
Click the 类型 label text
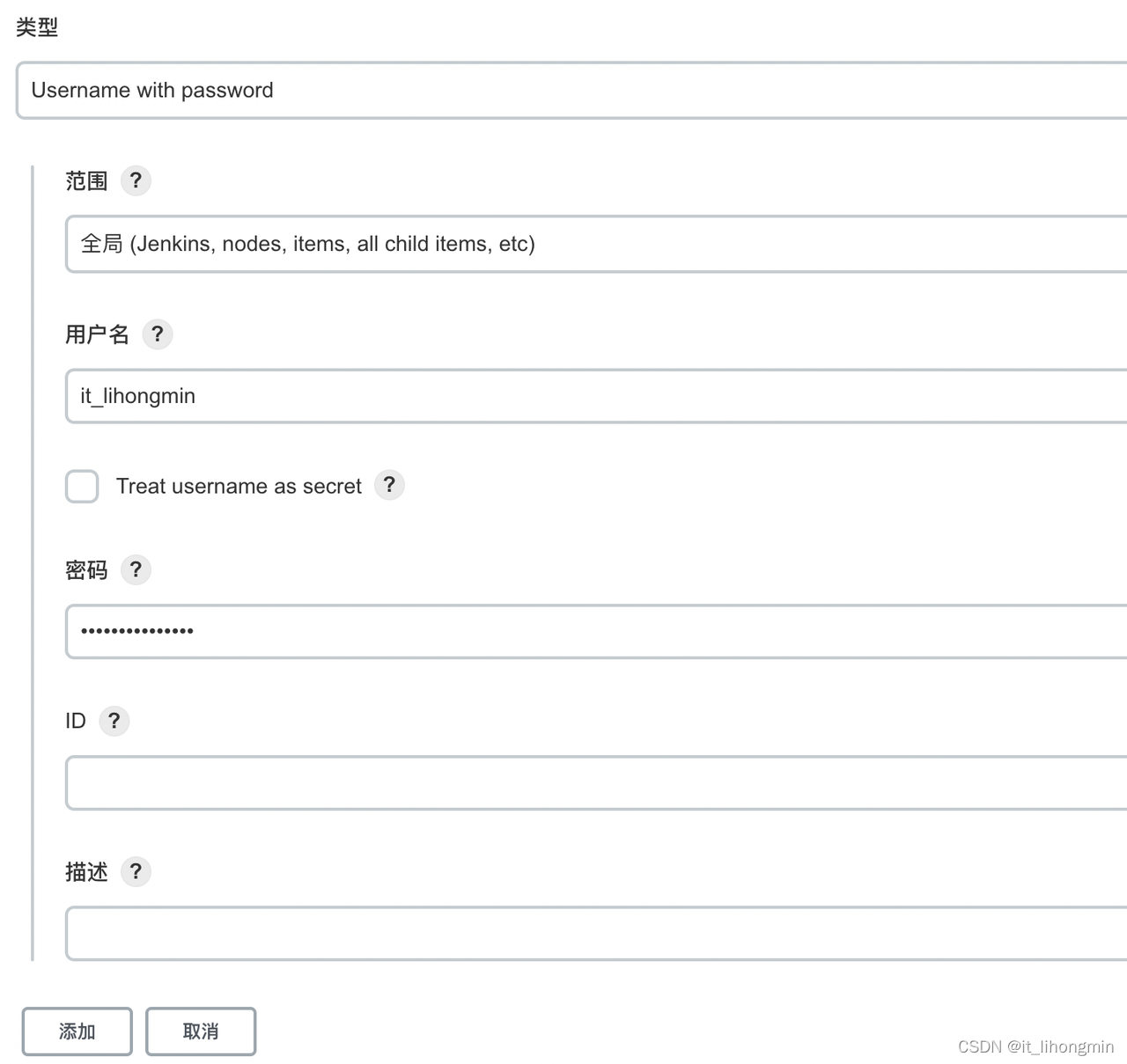37,28
